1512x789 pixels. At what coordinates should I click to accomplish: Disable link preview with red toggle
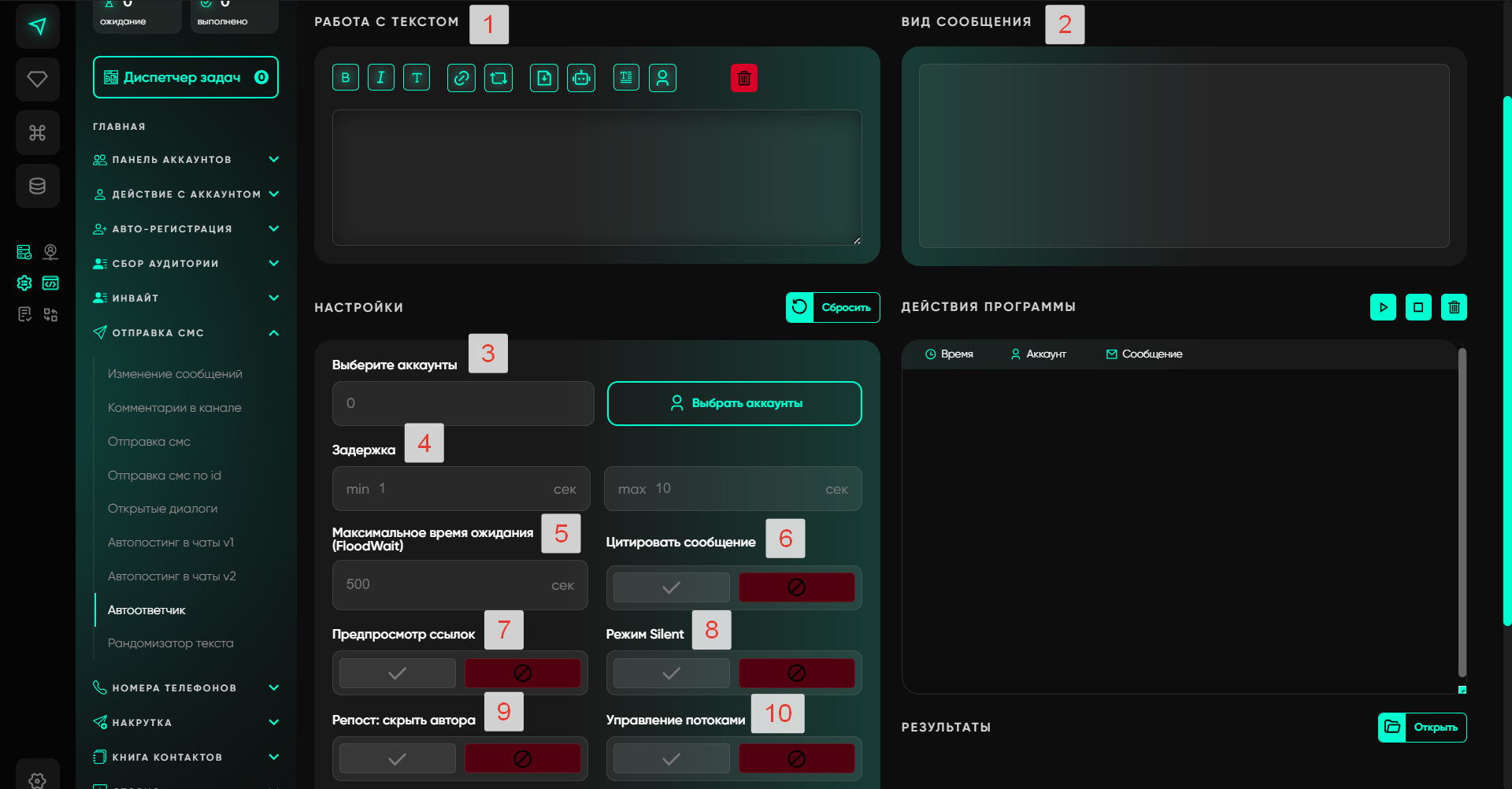(522, 673)
